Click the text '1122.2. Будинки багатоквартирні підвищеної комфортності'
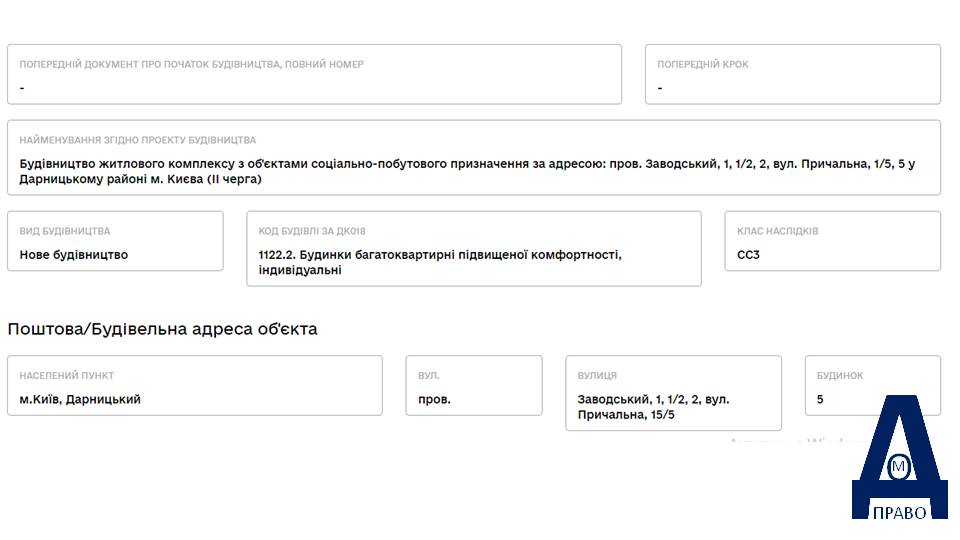Viewport: 960px width, 540px height. pyautogui.click(x=440, y=255)
